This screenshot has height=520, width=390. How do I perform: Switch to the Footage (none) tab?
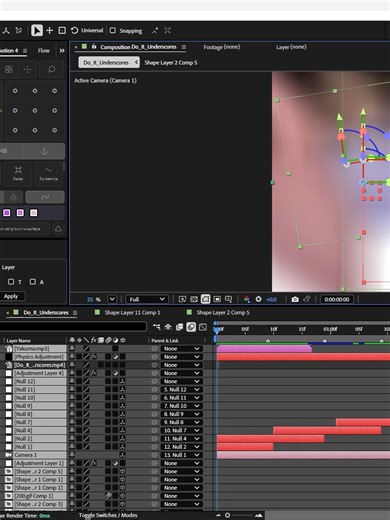point(222,47)
